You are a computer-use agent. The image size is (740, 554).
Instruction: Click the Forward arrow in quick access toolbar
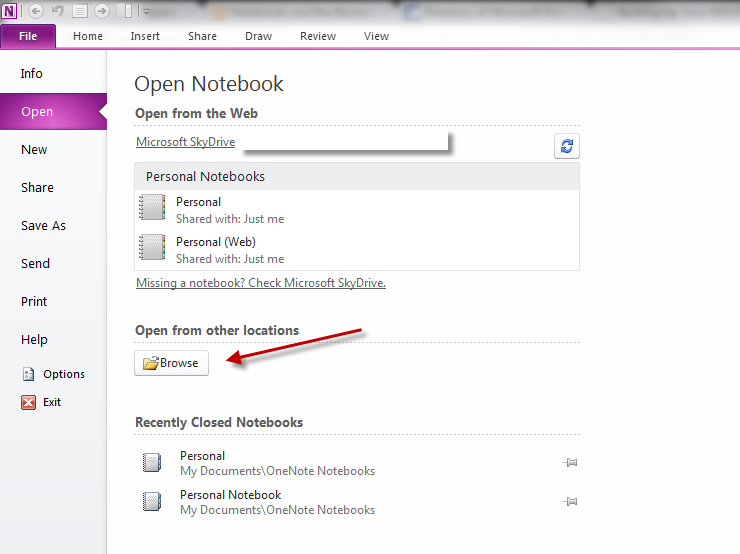[101, 11]
